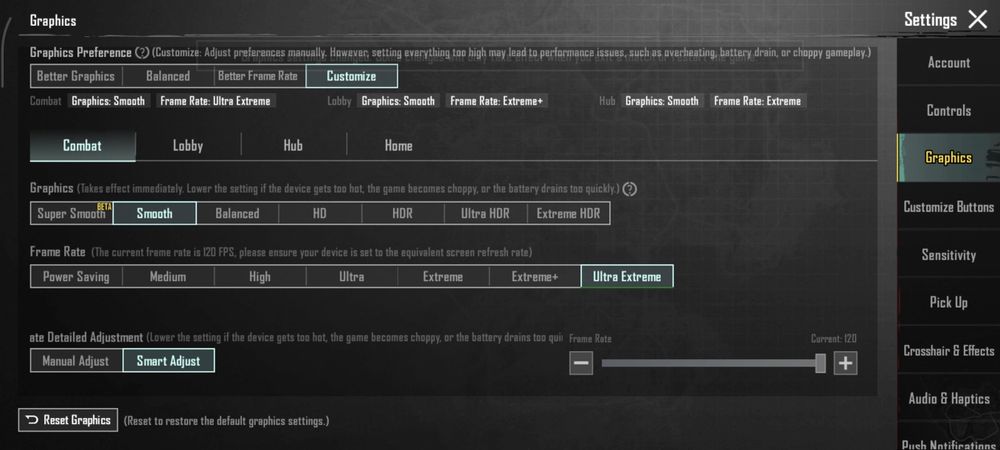Decrease frame rate with minus button
The image size is (1000, 450).
tap(581, 363)
